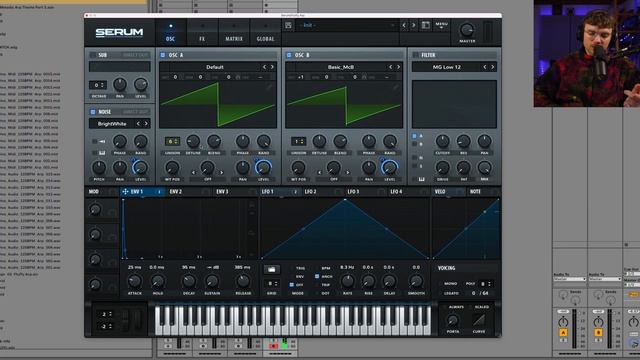The image size is (640, 360).
Task: Toggle the SUB oscillator on
Action: tap(93, 55)
